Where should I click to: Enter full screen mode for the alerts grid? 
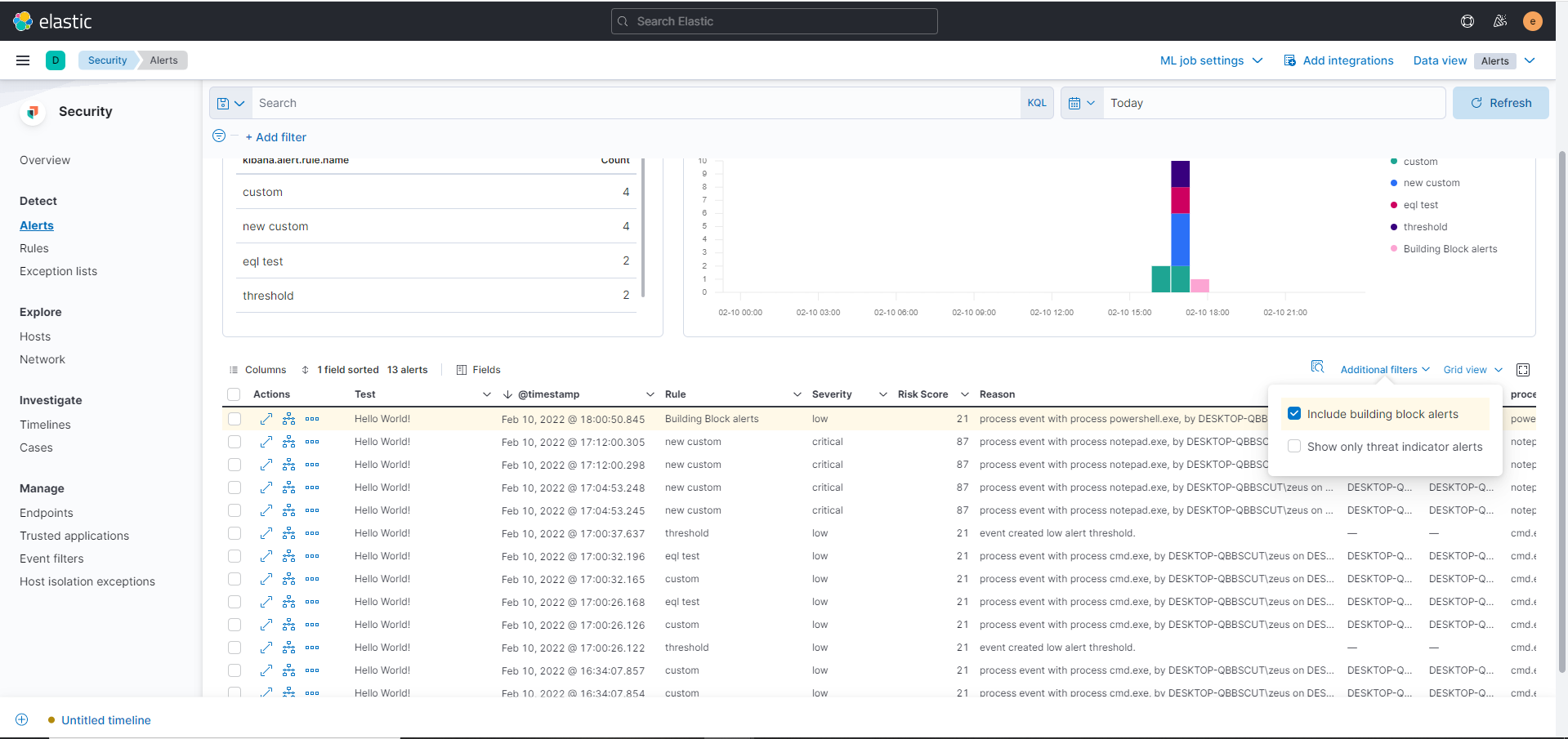coord(1522,369)
